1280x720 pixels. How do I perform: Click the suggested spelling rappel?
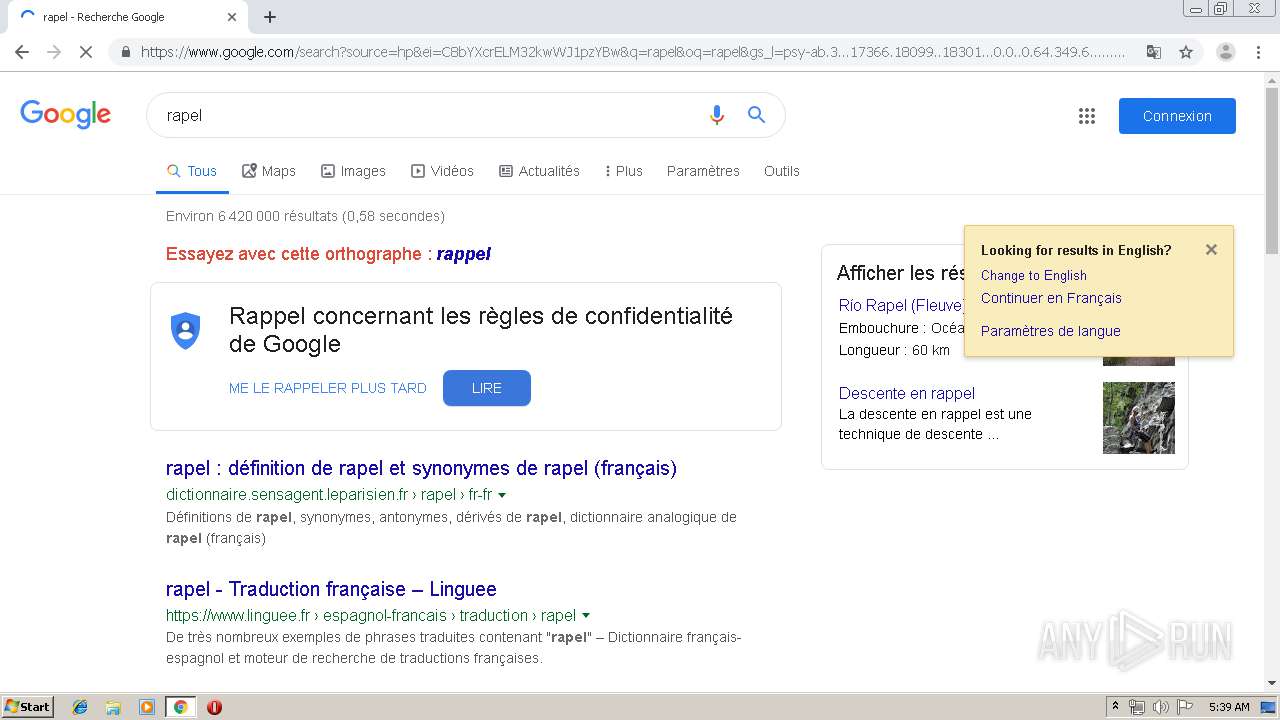tap(464, 254)
